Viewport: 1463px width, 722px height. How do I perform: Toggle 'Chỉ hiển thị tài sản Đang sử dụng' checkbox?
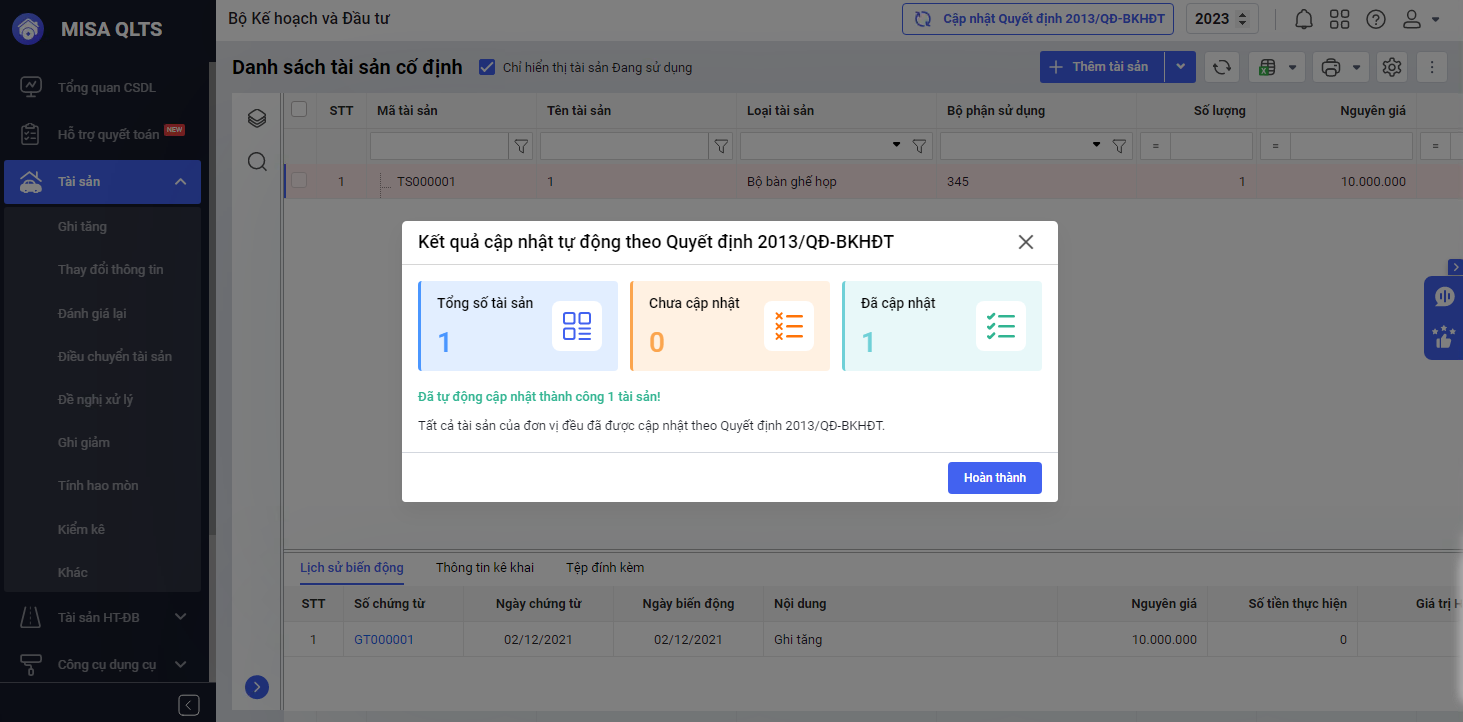pos(487,67)
